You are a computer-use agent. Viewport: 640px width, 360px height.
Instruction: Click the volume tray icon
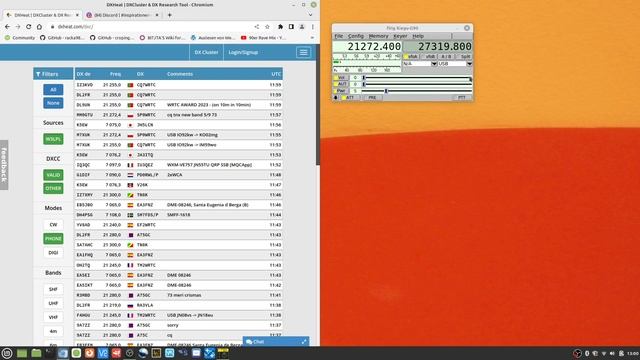[612, 353]
